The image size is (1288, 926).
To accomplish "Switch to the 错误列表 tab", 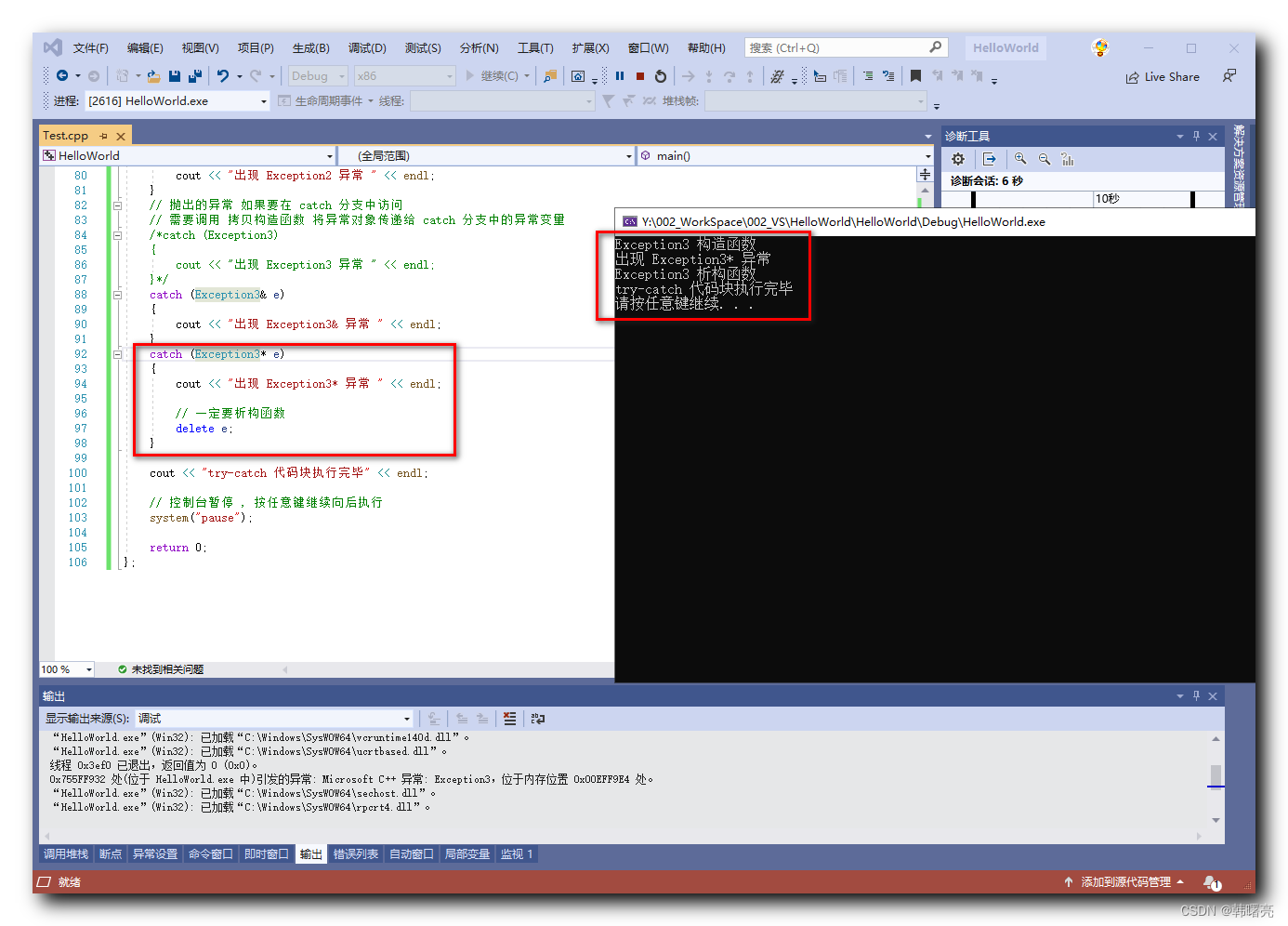I will [x=356, y=854].
